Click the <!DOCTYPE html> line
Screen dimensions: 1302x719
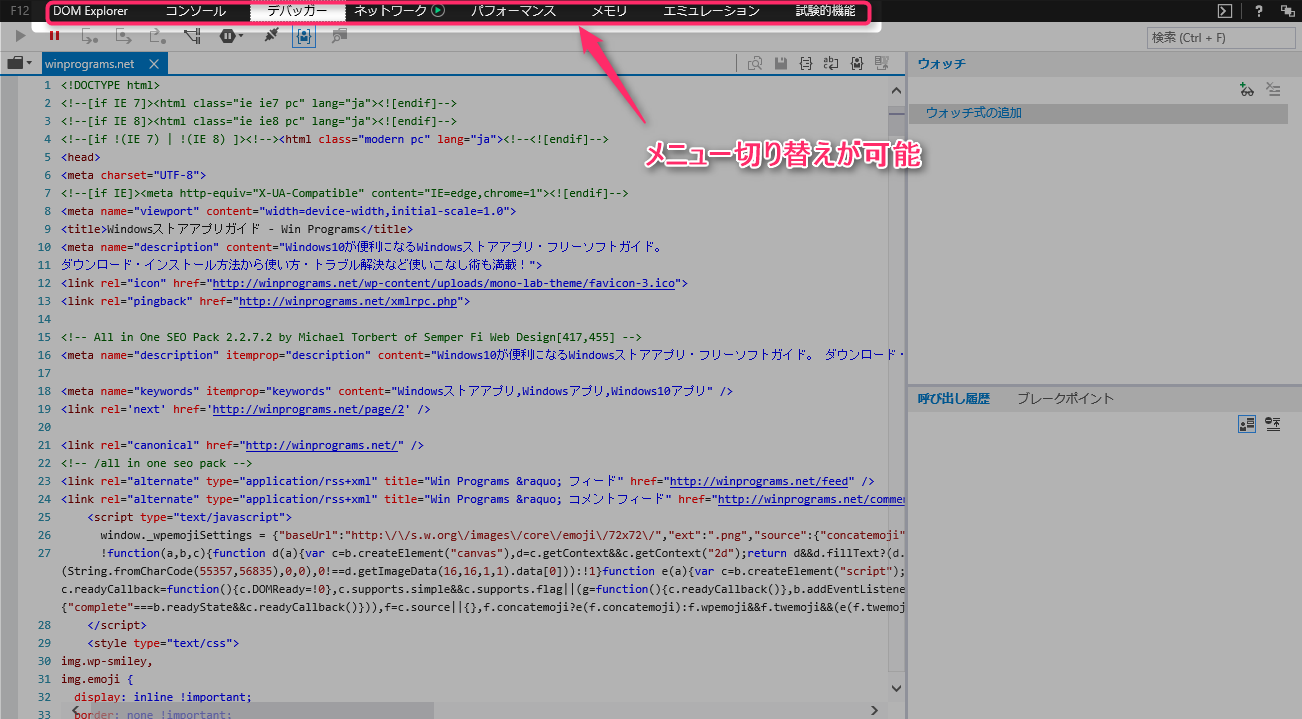coord(110,85)
